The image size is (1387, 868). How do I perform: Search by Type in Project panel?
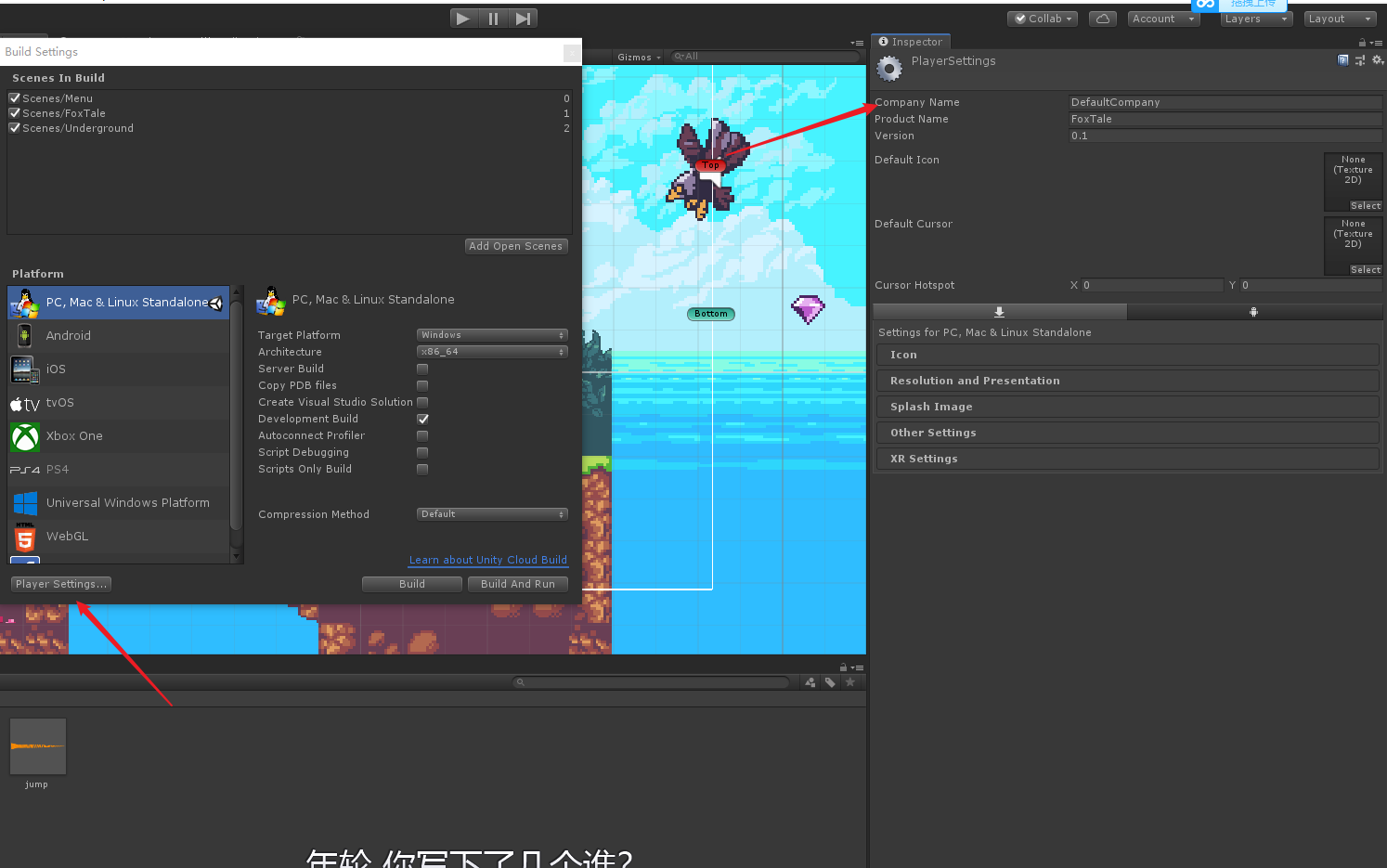click(x=810, y=682)
